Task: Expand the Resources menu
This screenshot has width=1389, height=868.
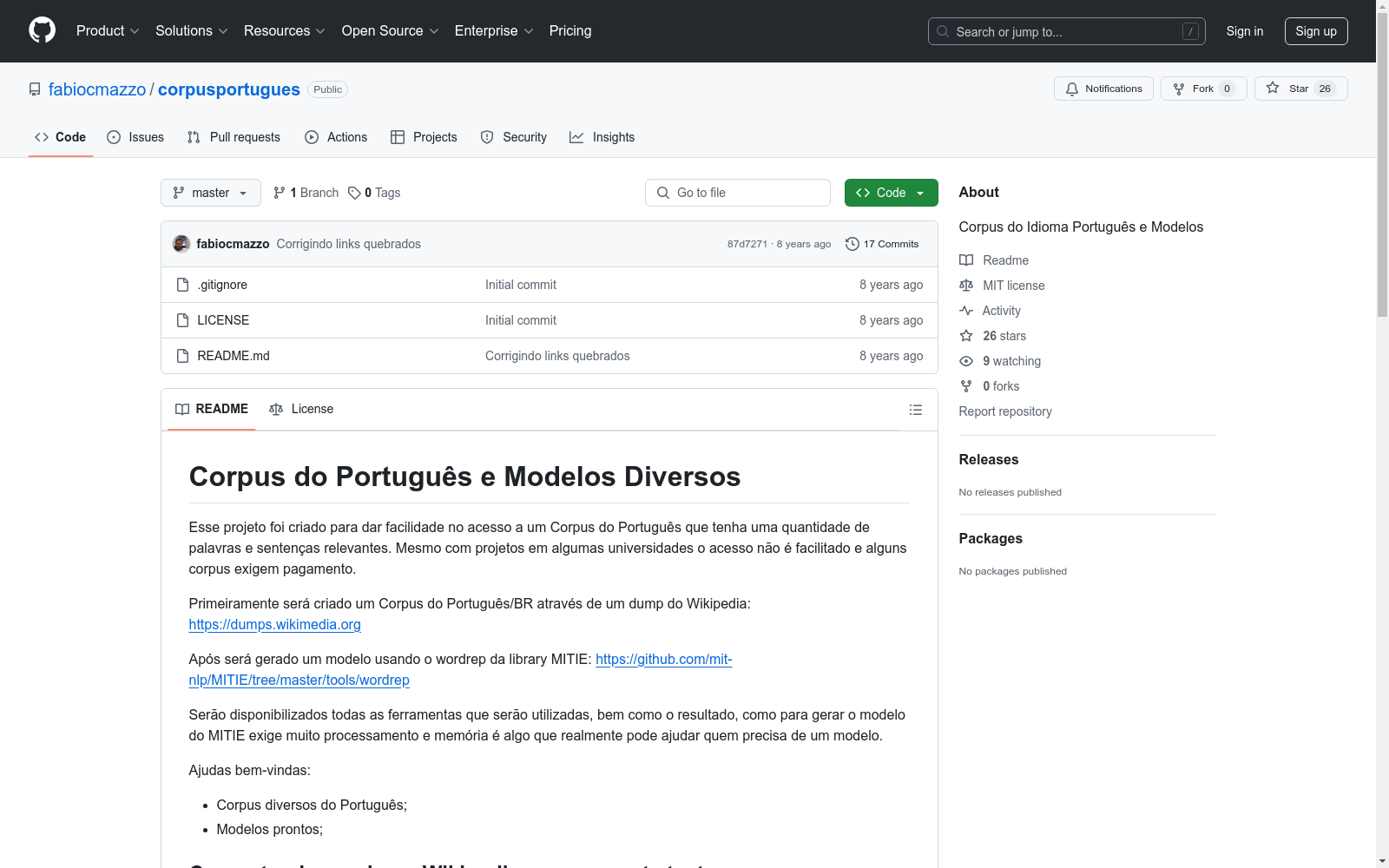Action: coord(285,31)
